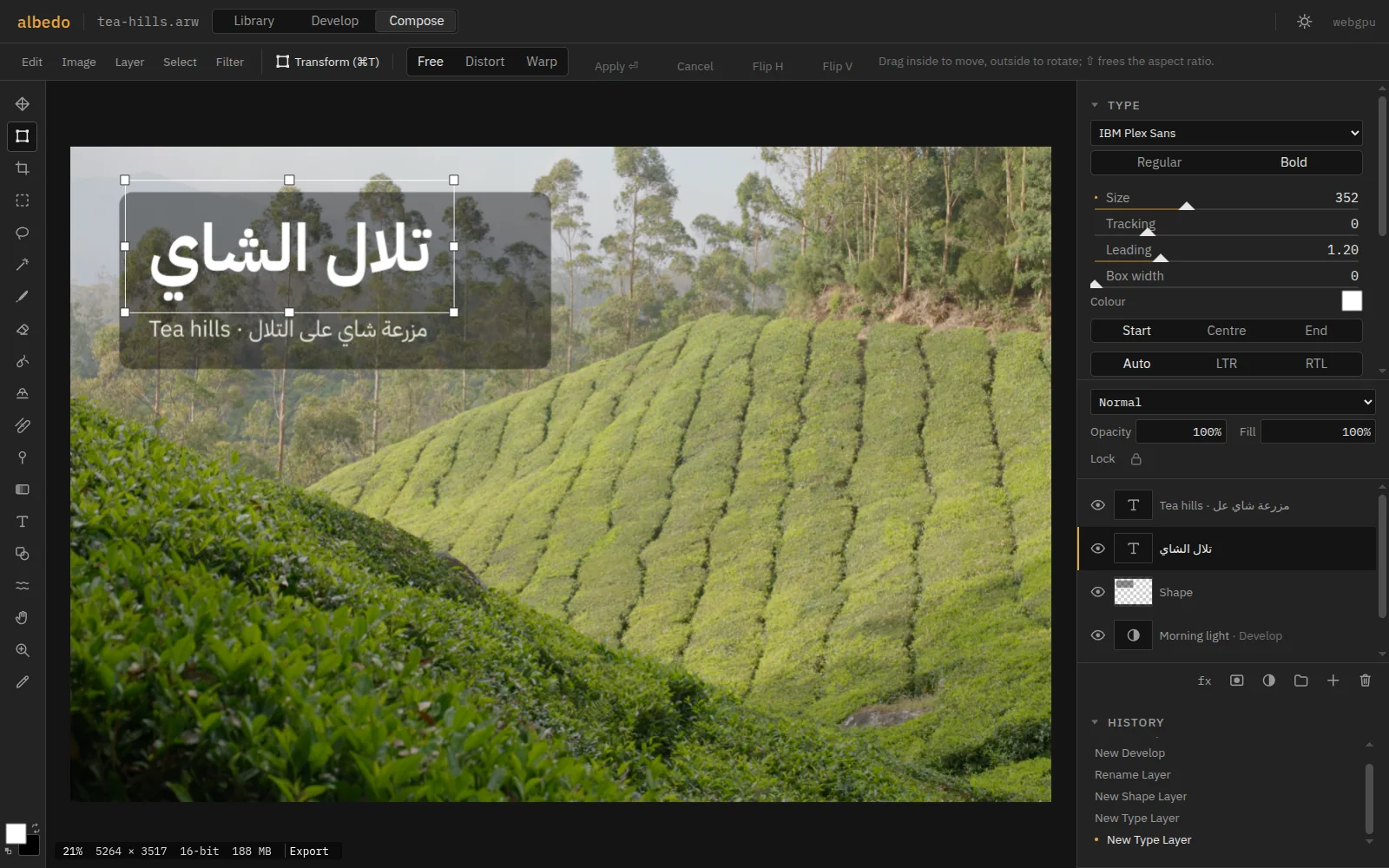Hide the Tea hills subtitle type layer

pos(1098,505)
